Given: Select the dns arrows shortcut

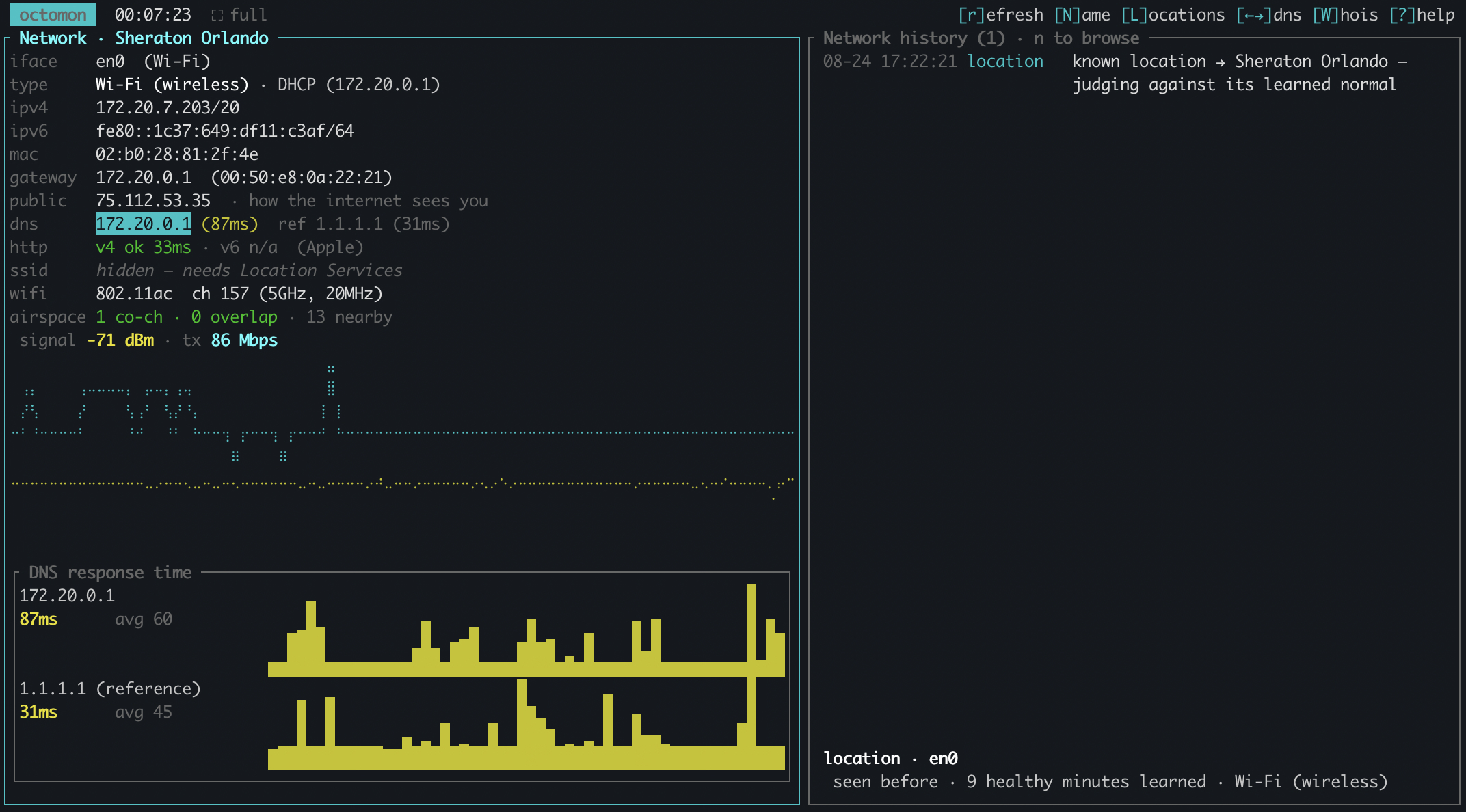Looking at the screenshot, I should click(x=1269, y=14).
